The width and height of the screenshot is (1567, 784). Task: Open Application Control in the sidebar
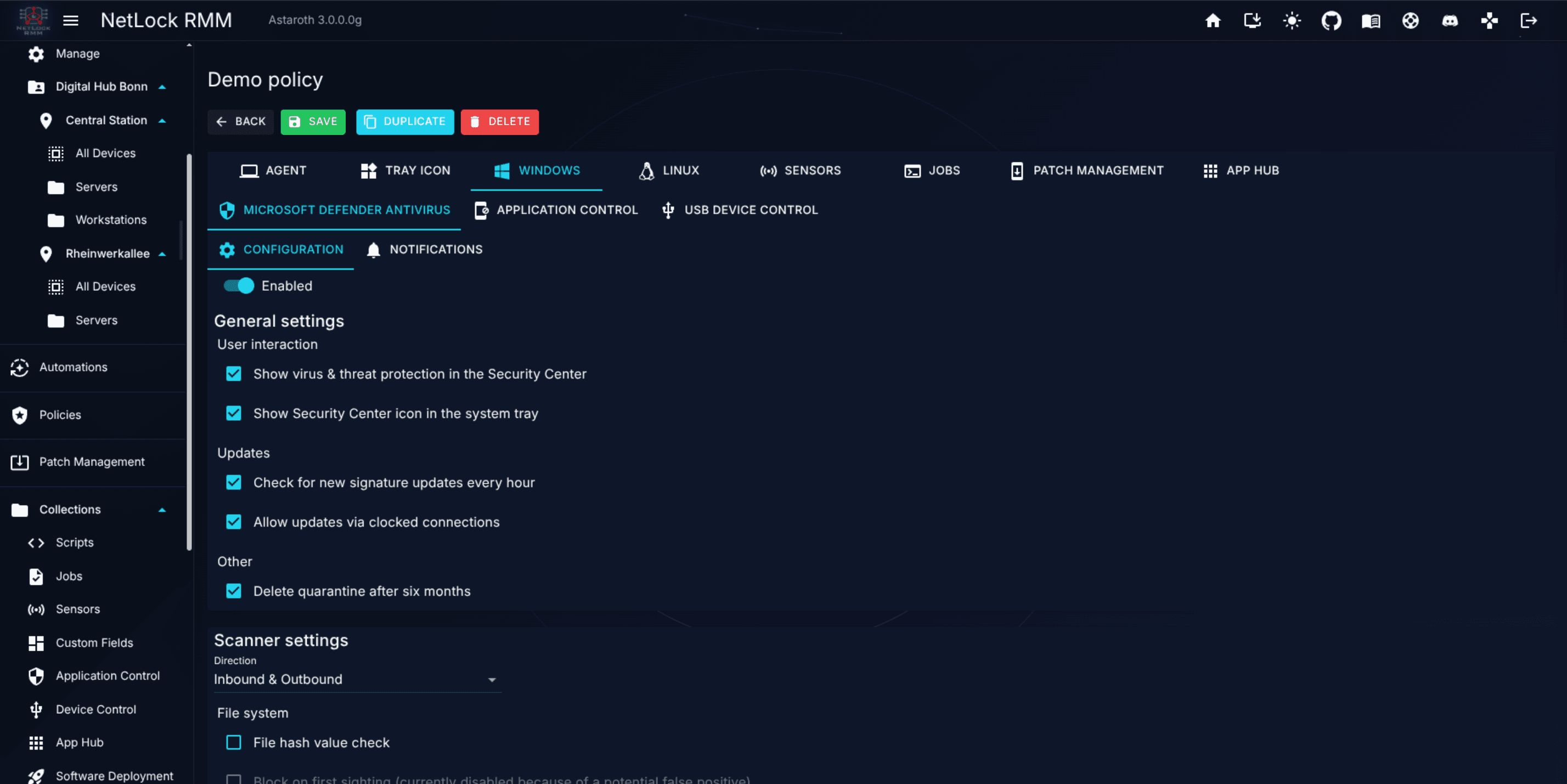107,676
